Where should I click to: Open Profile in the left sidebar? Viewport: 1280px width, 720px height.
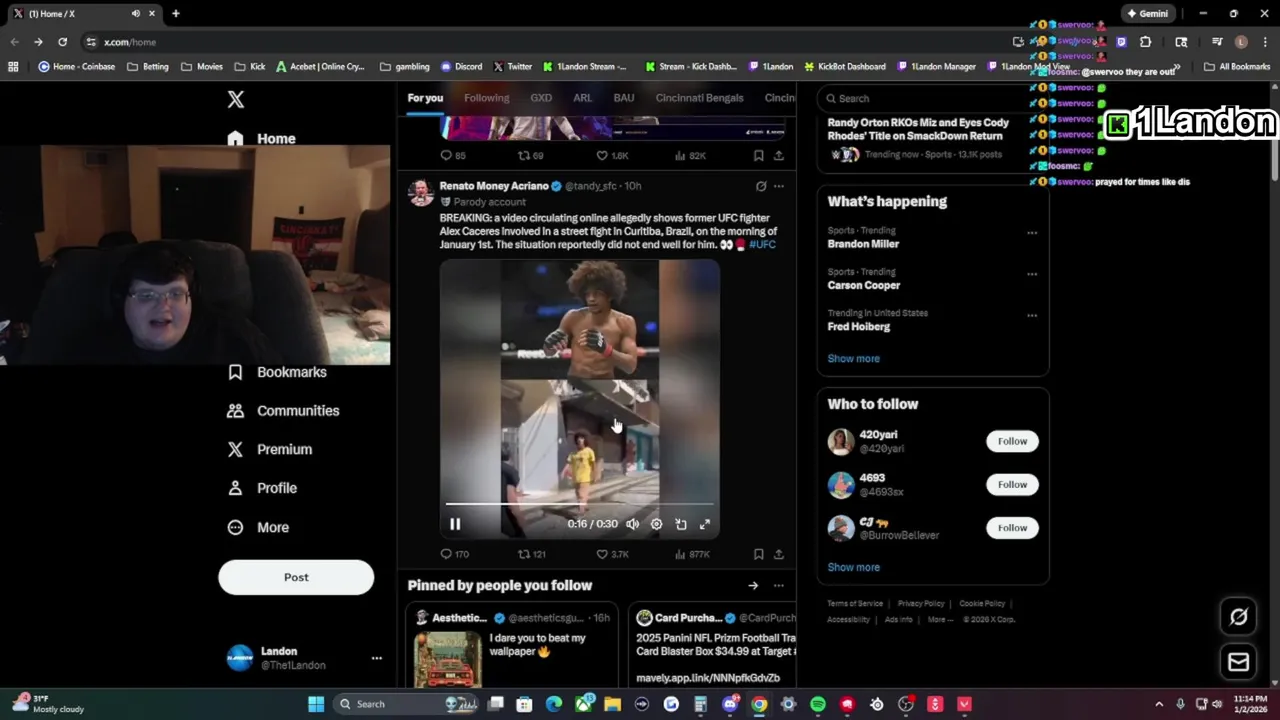tap(262, 488)
